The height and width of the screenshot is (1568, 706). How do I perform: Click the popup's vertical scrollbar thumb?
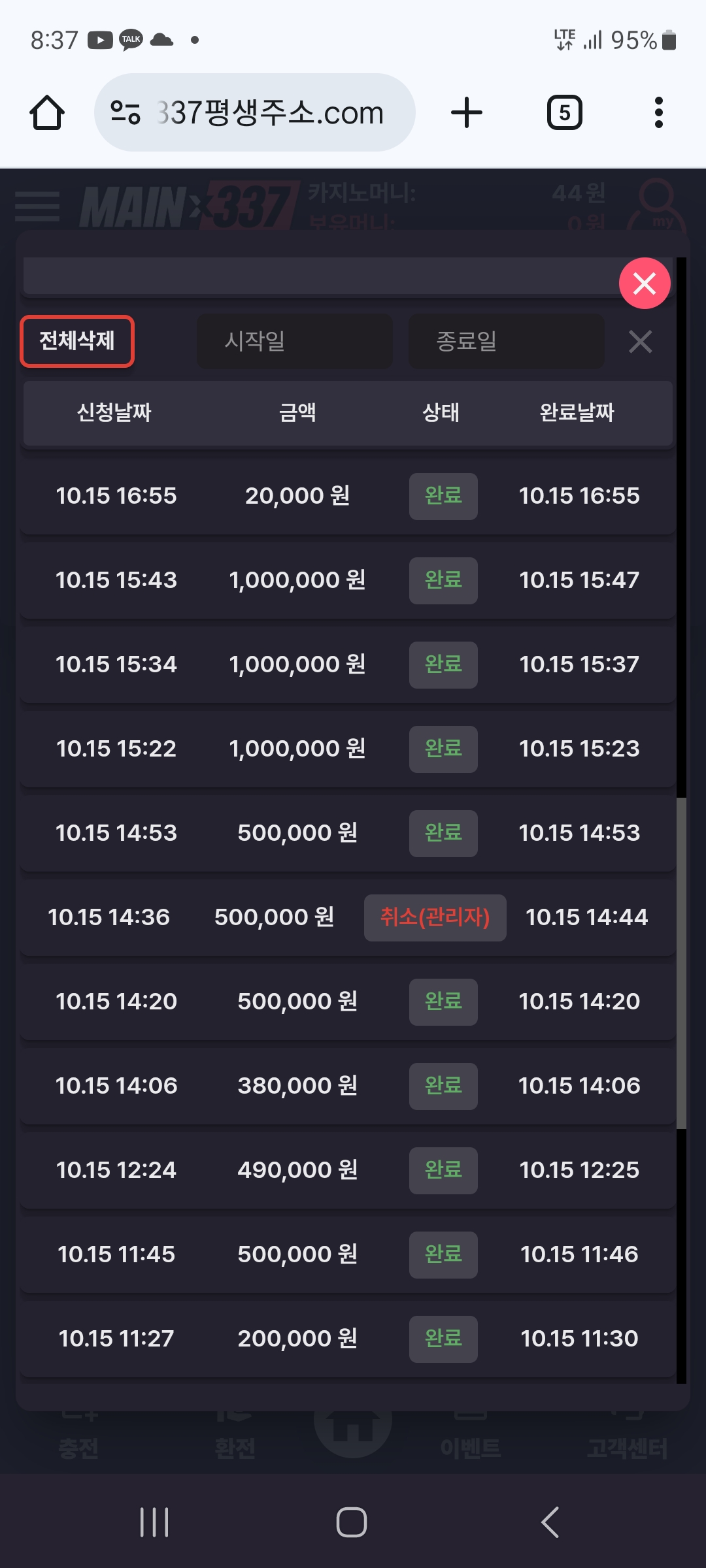(x=681, y=963)
